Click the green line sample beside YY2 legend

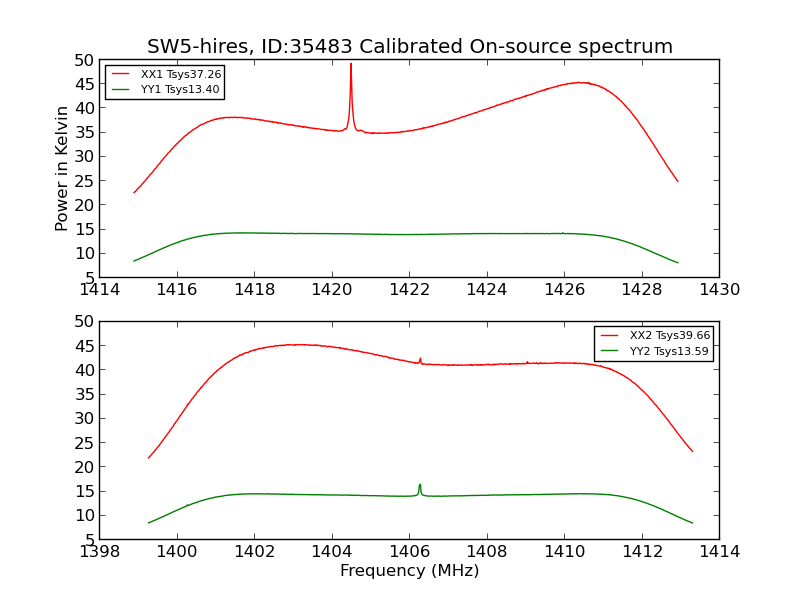[x=609, y=351]
